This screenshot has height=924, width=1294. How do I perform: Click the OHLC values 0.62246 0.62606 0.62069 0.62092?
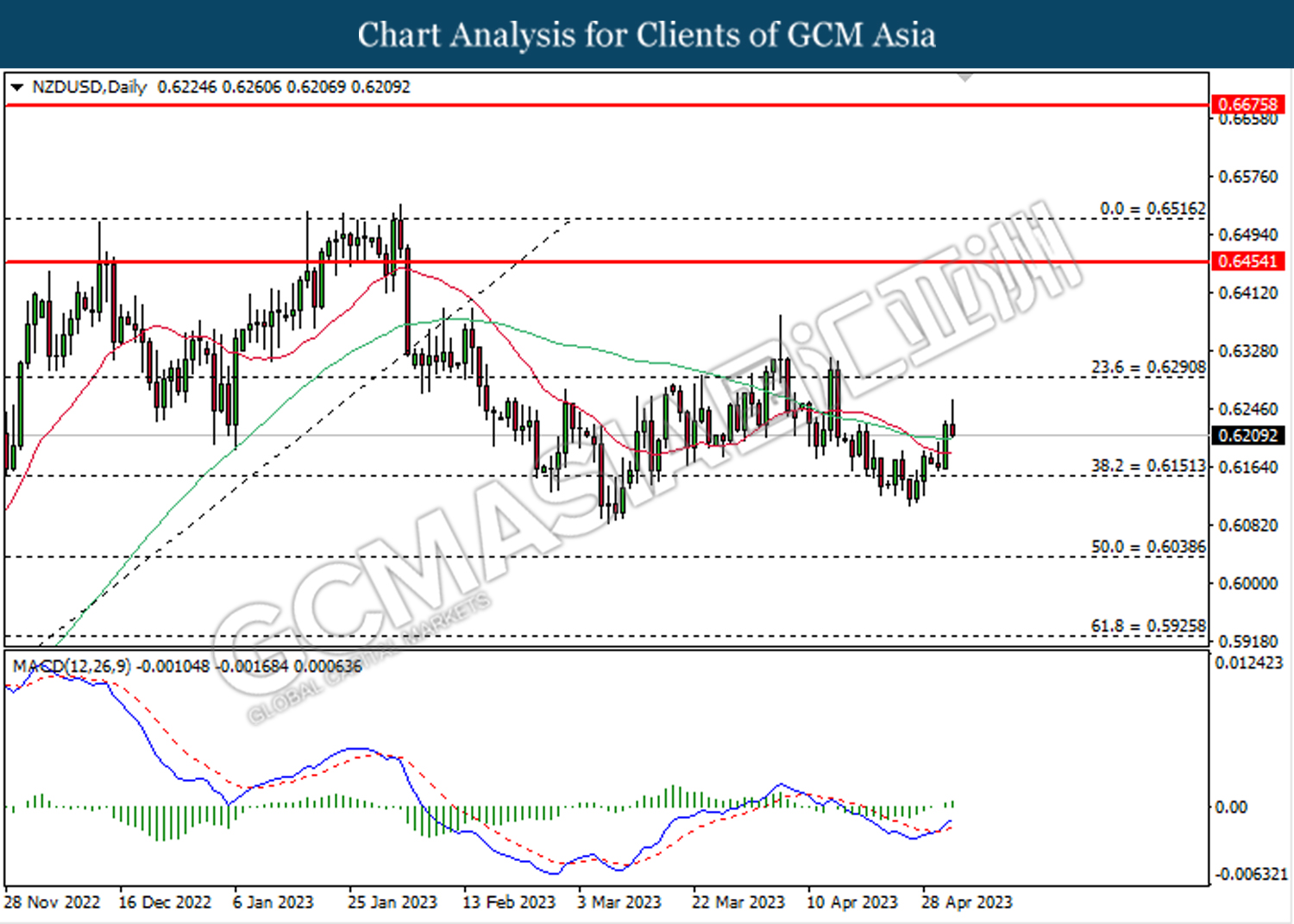point(284,87)
